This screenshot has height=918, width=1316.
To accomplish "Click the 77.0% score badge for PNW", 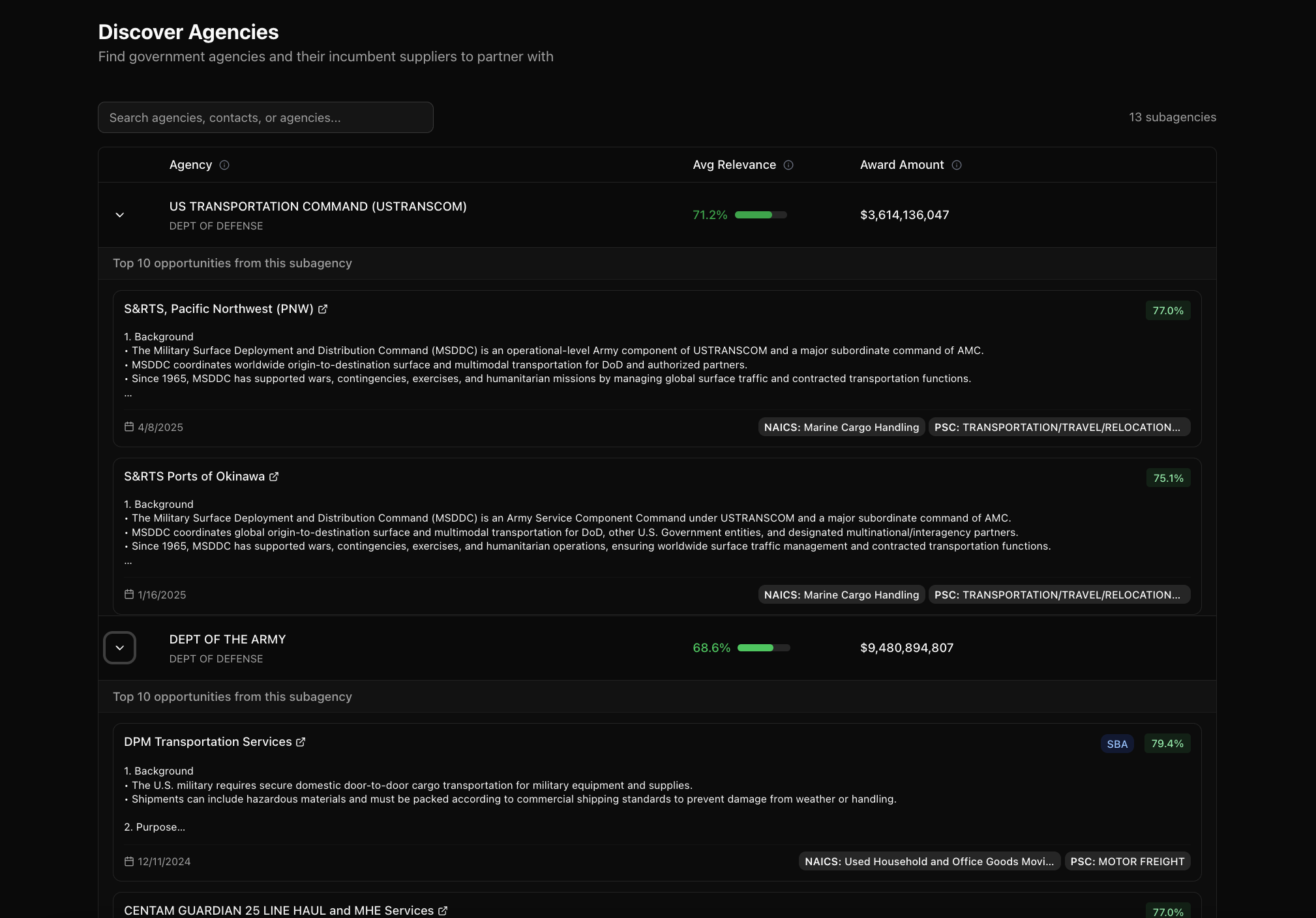I will [x=1167, y=310].
